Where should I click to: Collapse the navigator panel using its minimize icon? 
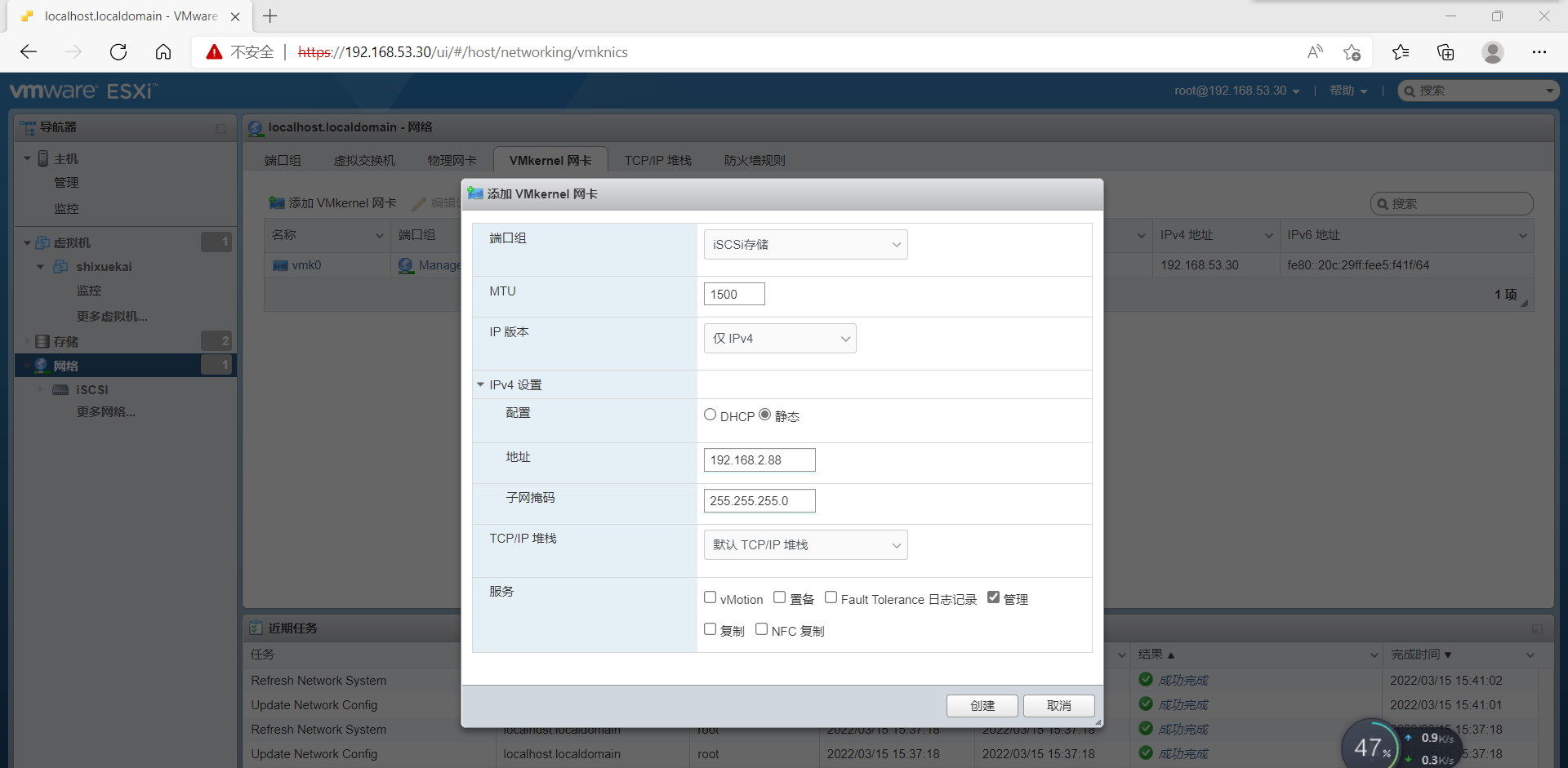point(220,128)
